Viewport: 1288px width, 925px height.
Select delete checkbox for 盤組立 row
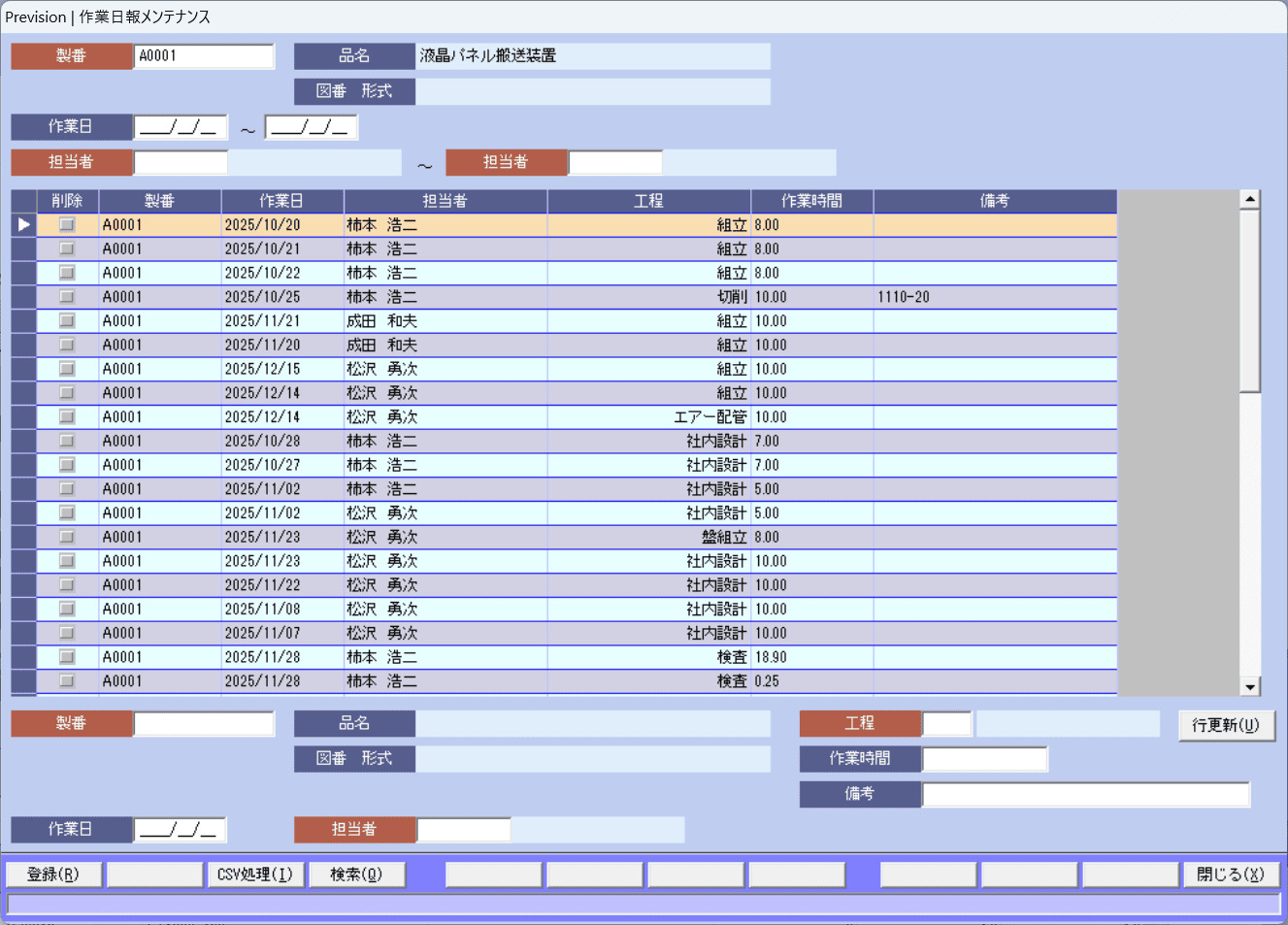(67, 537)
